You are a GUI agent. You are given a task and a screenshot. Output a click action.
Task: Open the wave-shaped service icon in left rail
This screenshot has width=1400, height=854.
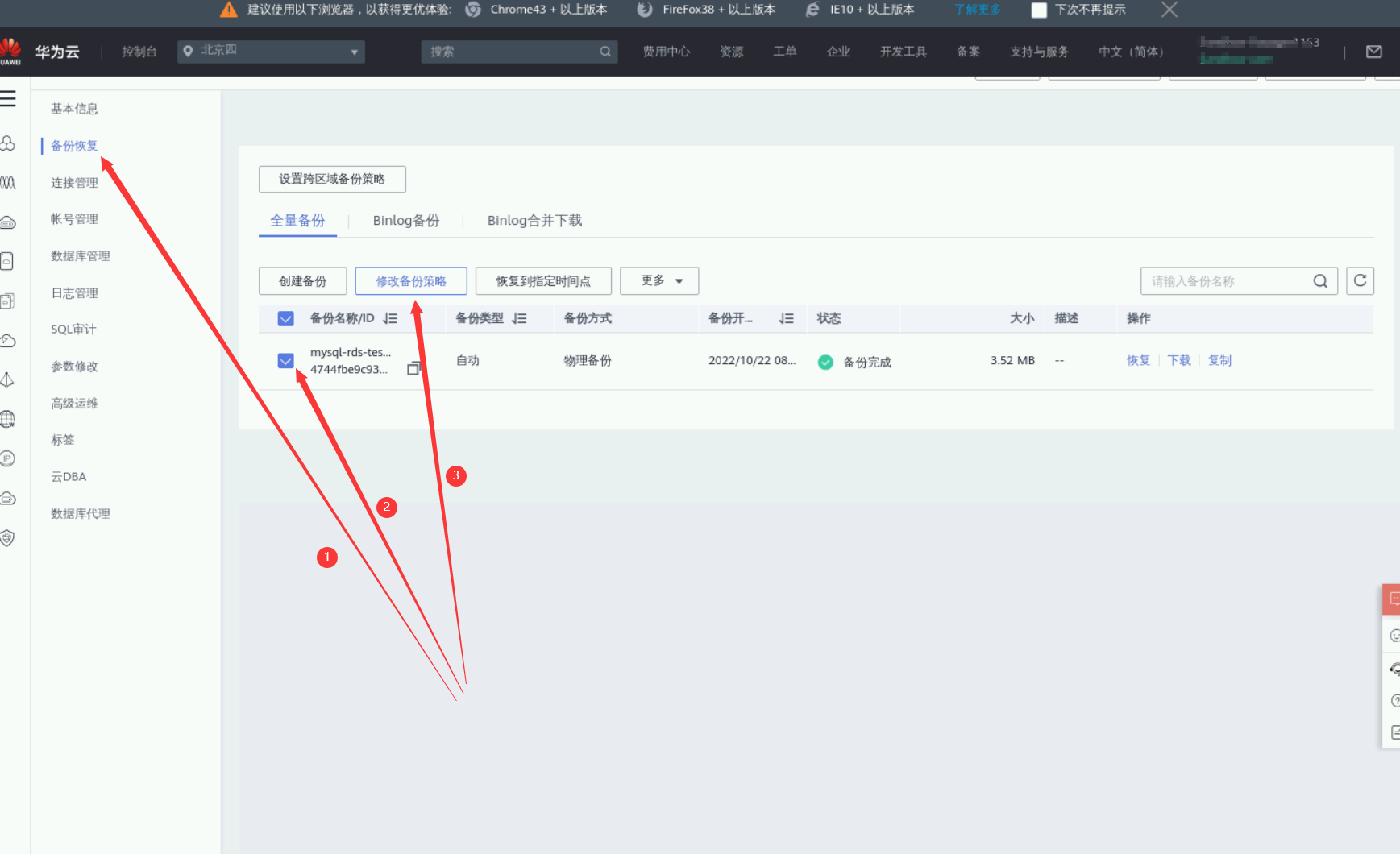[8, 182]
